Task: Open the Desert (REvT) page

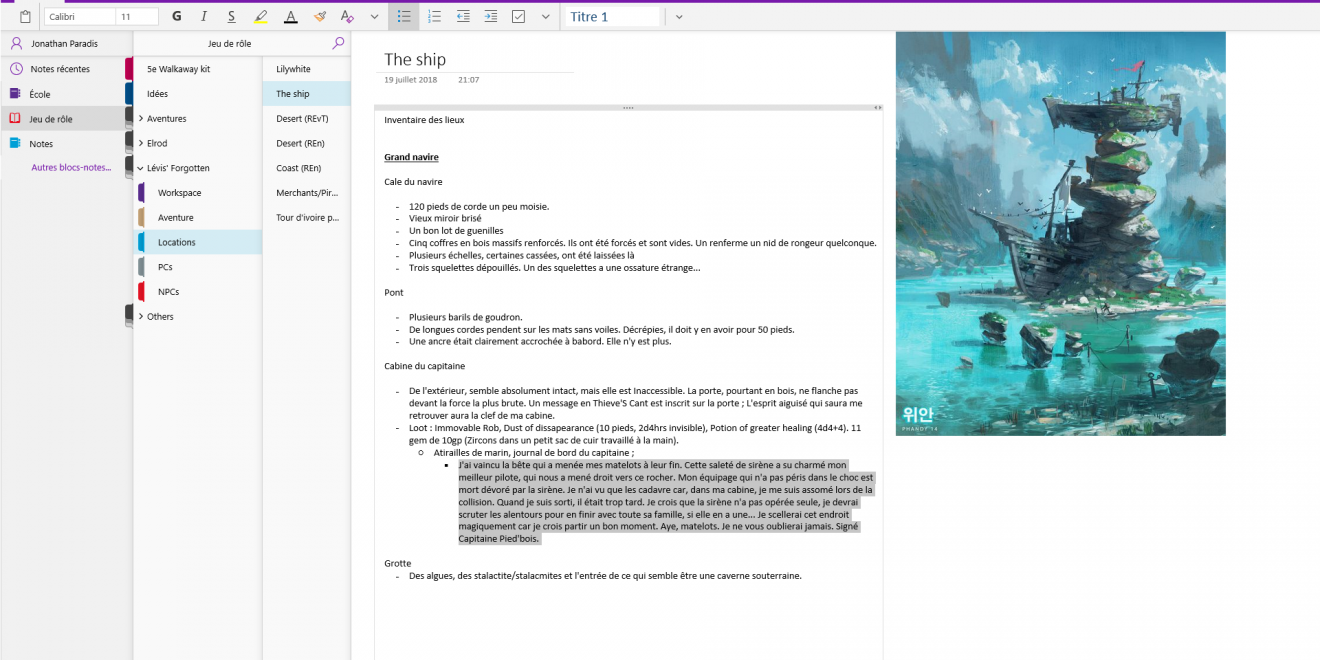Action: [x=302, y=119]
